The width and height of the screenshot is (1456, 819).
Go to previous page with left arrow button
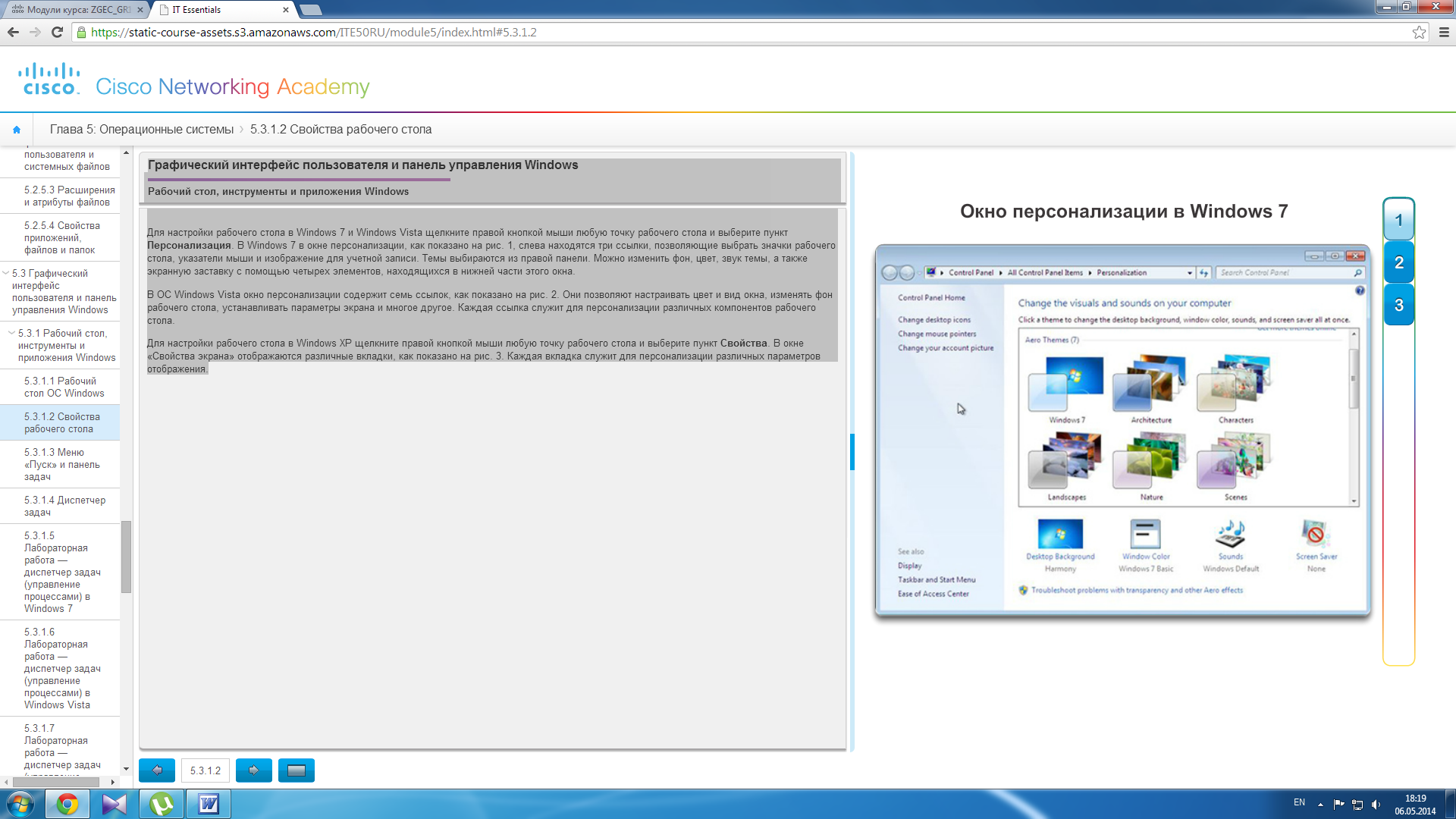157,770
